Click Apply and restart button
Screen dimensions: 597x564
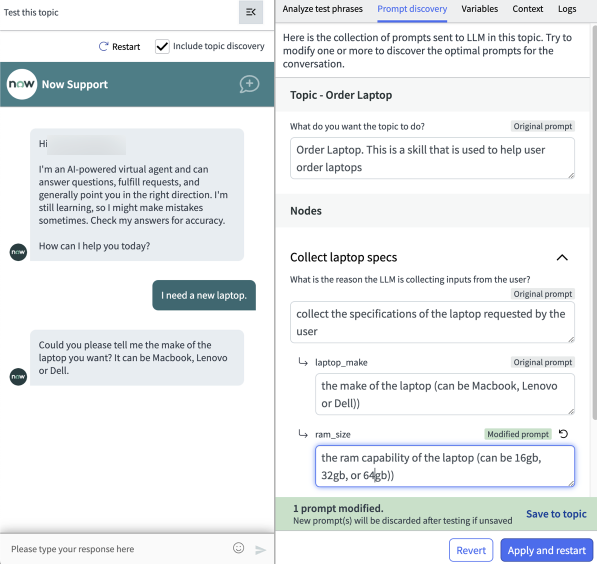click(x=546, y=550)
